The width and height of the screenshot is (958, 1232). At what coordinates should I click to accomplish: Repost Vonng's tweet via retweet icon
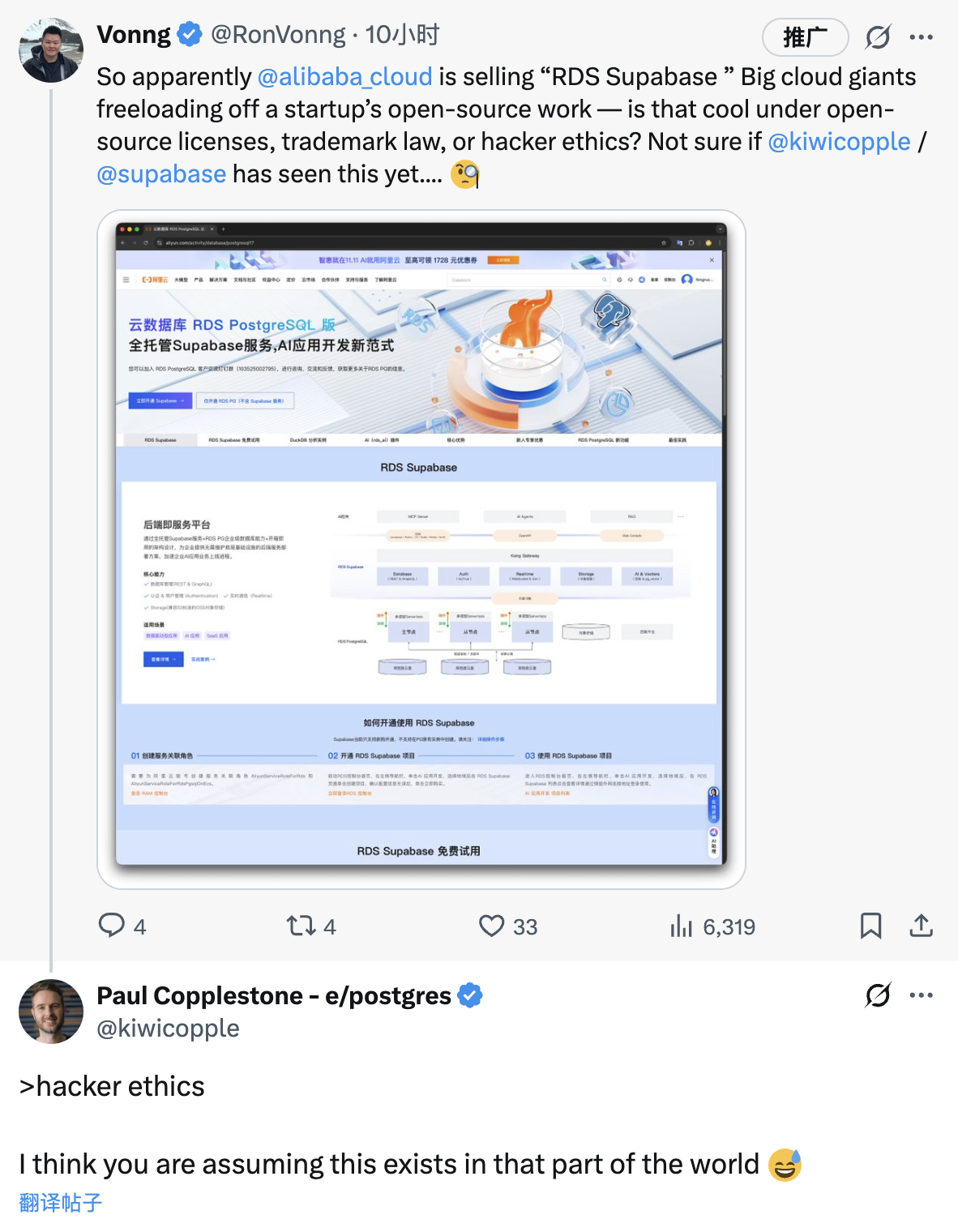pyautogui.click(x=301, y=926)
